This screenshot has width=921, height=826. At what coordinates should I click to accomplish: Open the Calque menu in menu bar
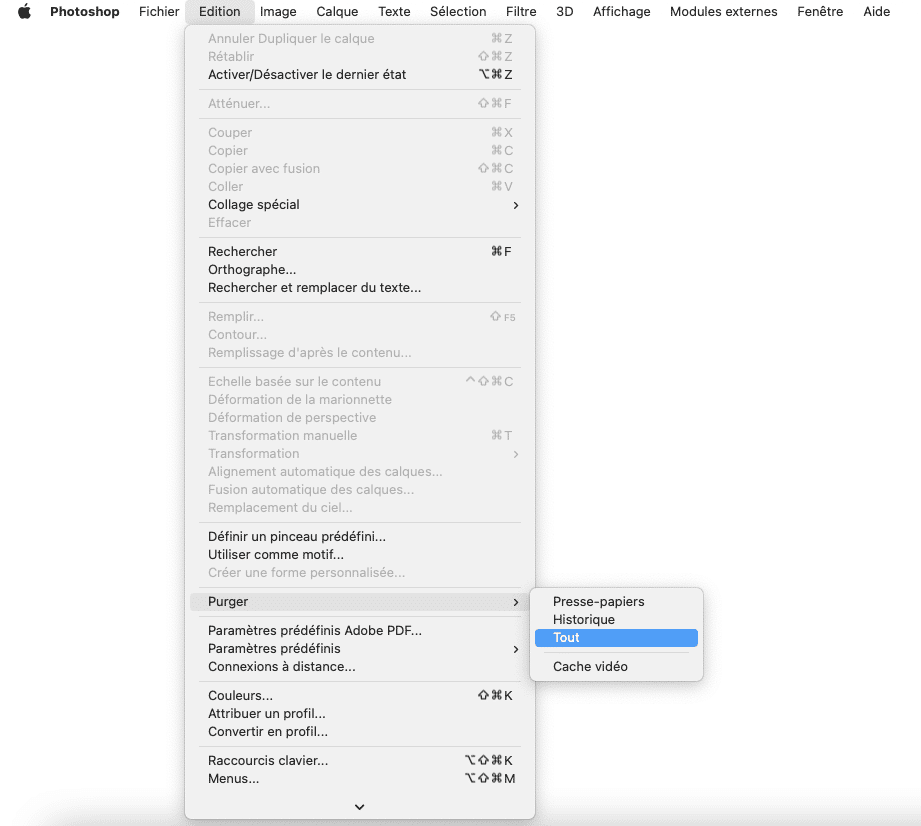coord(337,12)
